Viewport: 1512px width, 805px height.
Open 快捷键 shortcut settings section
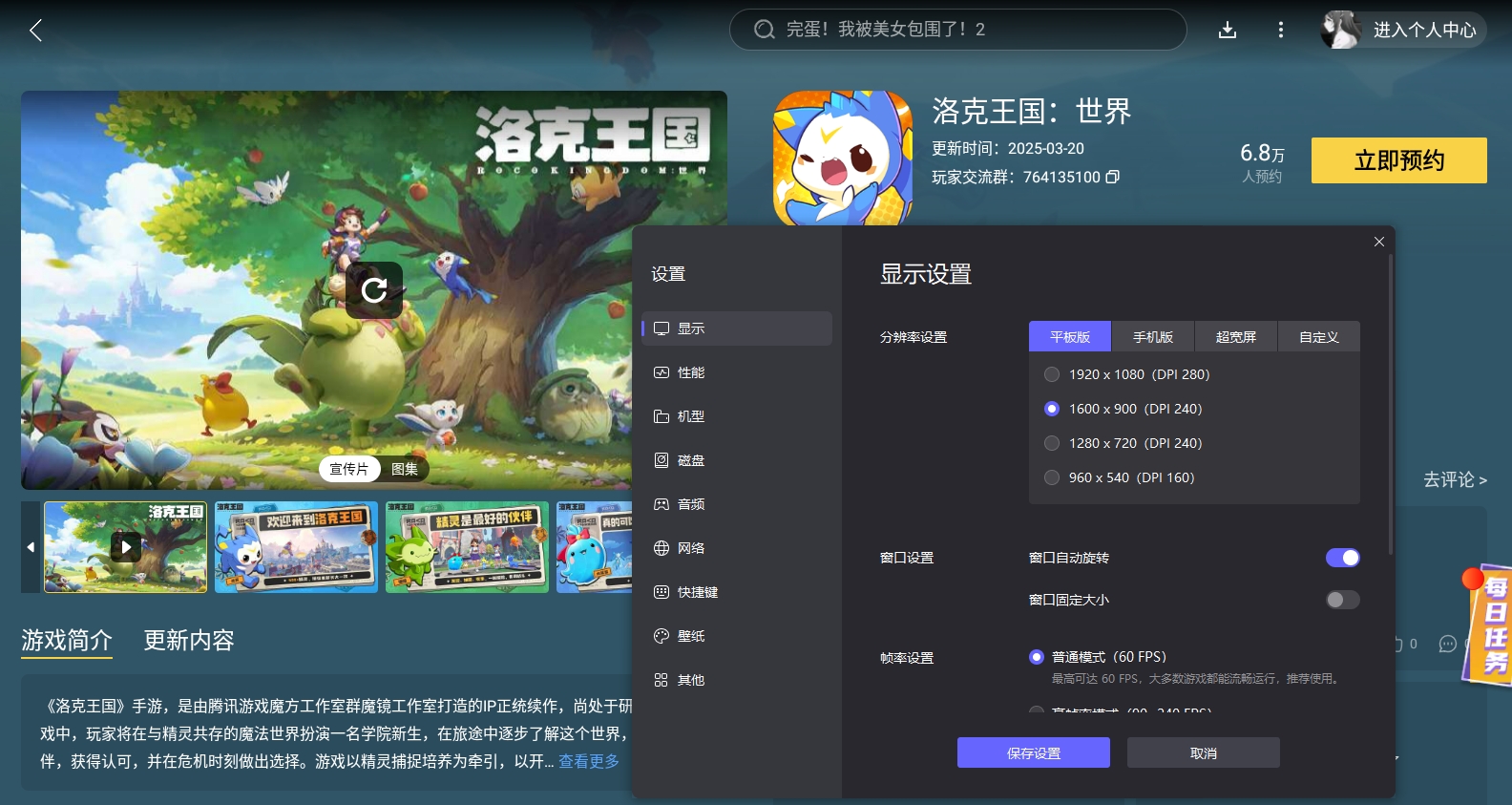737,592
